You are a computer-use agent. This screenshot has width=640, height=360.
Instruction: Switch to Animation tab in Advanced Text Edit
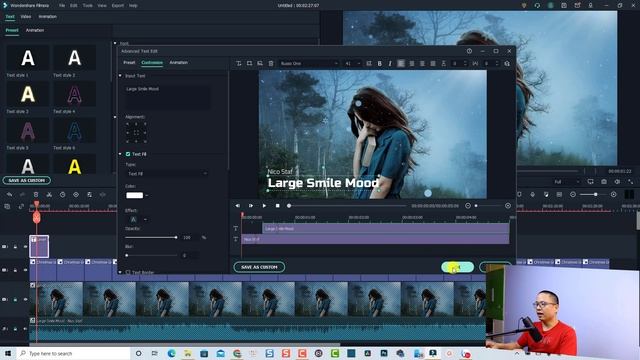(x=178, y=62)
